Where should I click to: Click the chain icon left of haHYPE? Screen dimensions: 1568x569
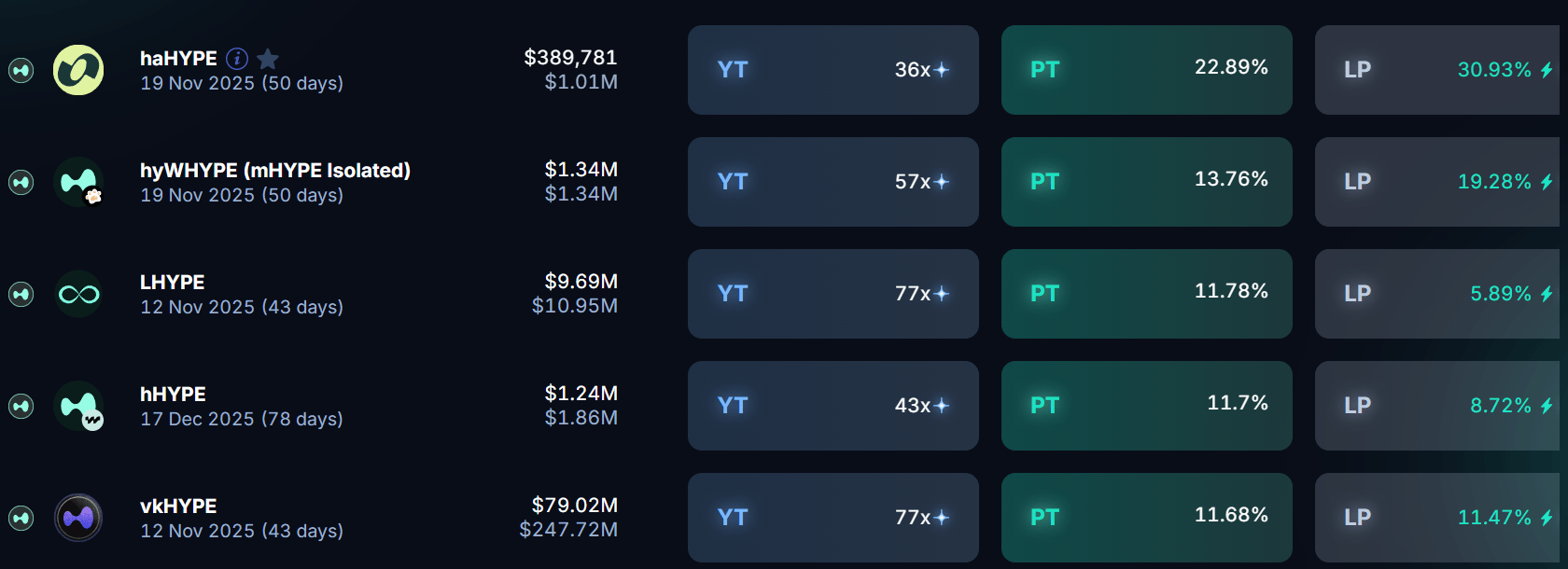[x=21, y=70]
